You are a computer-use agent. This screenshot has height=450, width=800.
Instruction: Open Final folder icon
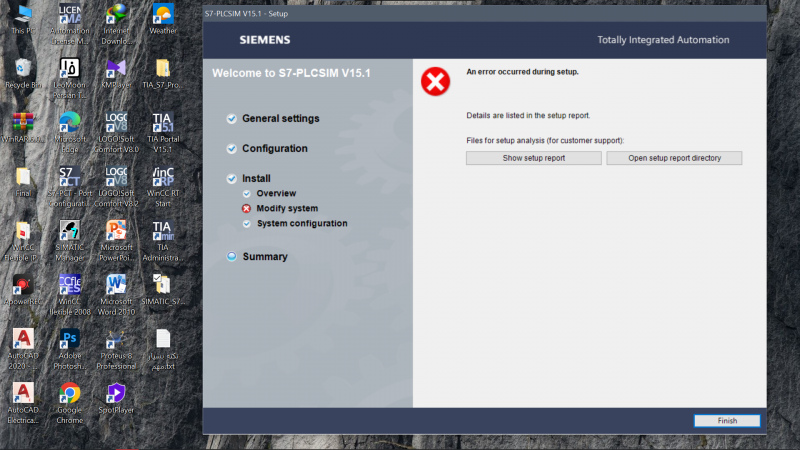coord(23,182)
